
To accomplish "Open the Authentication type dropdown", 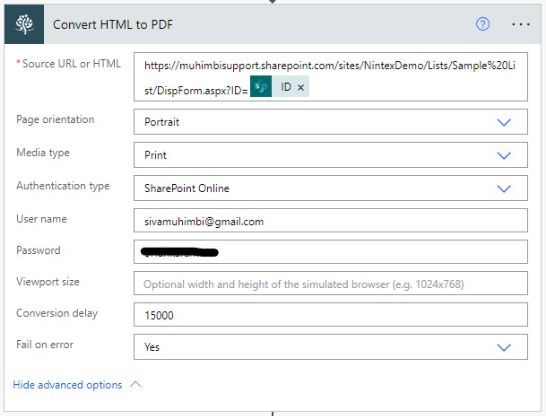I will (330, 188).
